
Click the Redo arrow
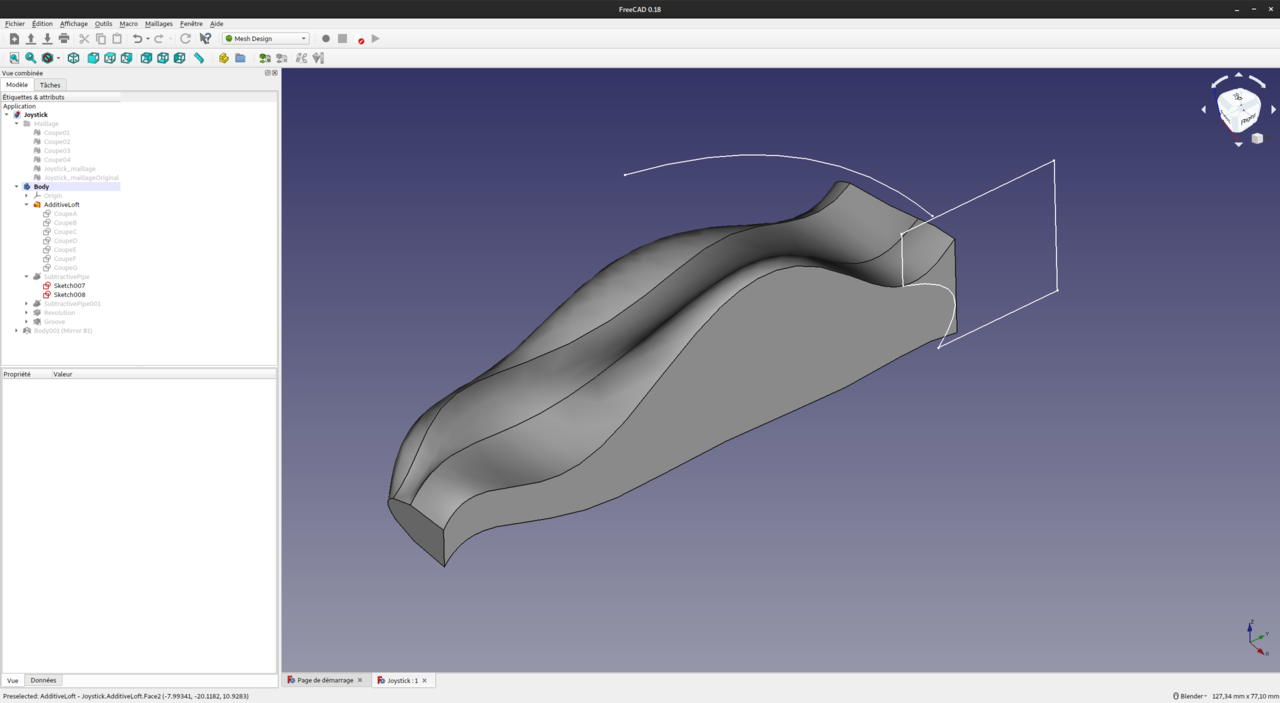[159, 39]
